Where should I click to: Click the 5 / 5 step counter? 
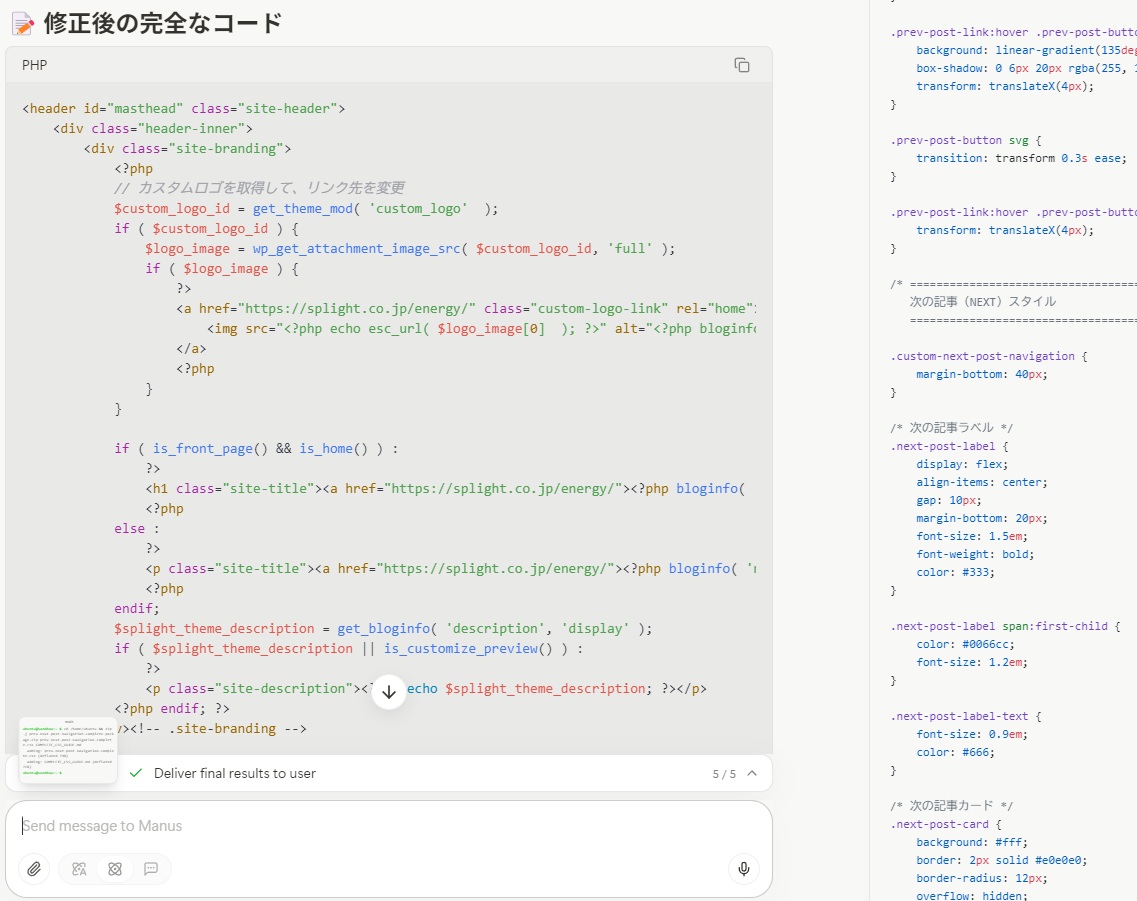(723, 774)
